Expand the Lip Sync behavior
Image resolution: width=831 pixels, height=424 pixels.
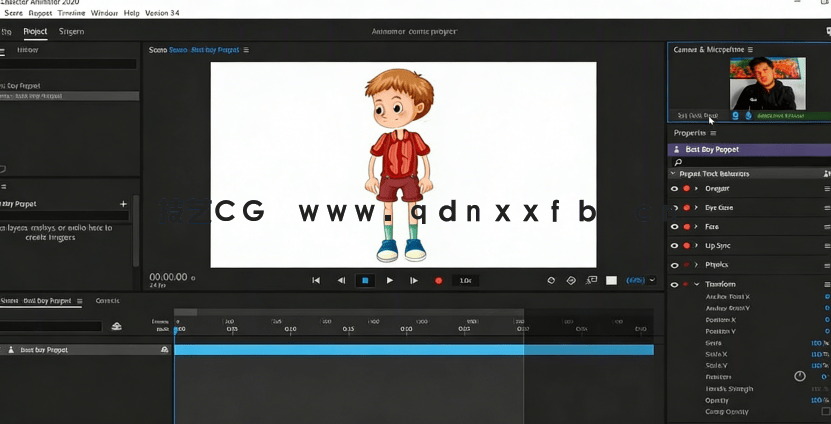(x=696, y=246)
